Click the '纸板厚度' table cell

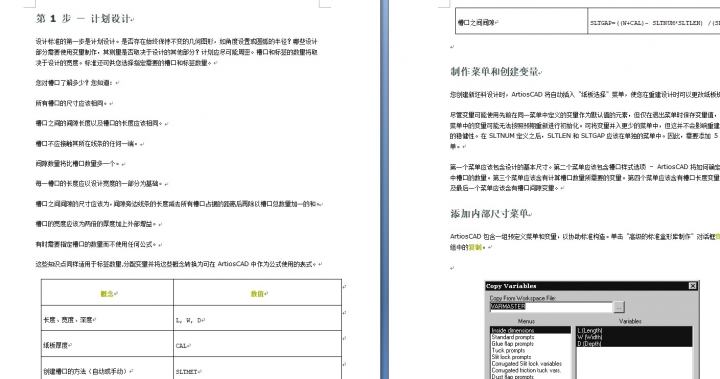107,345
